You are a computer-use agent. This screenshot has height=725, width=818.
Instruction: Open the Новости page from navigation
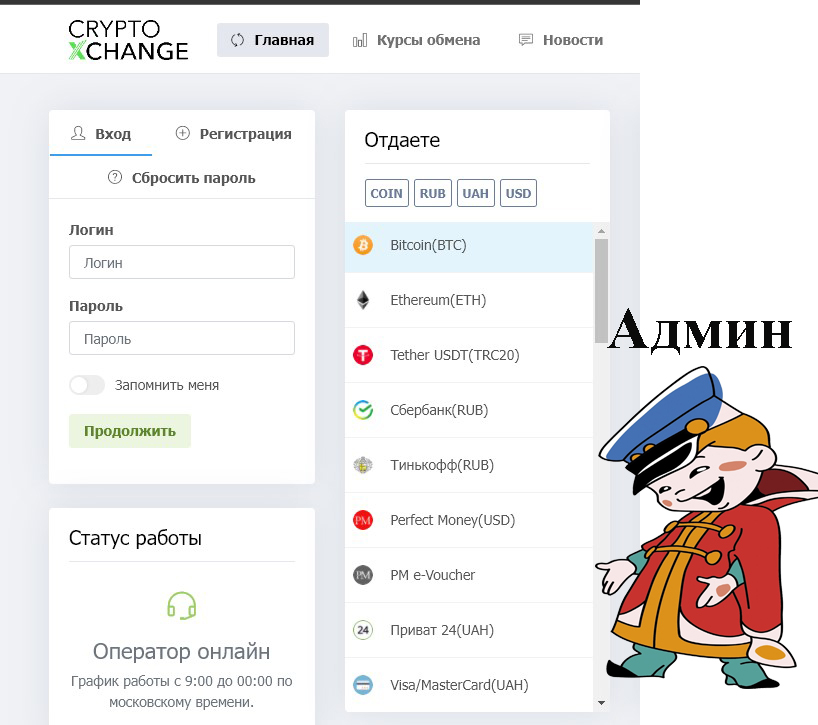561,40
